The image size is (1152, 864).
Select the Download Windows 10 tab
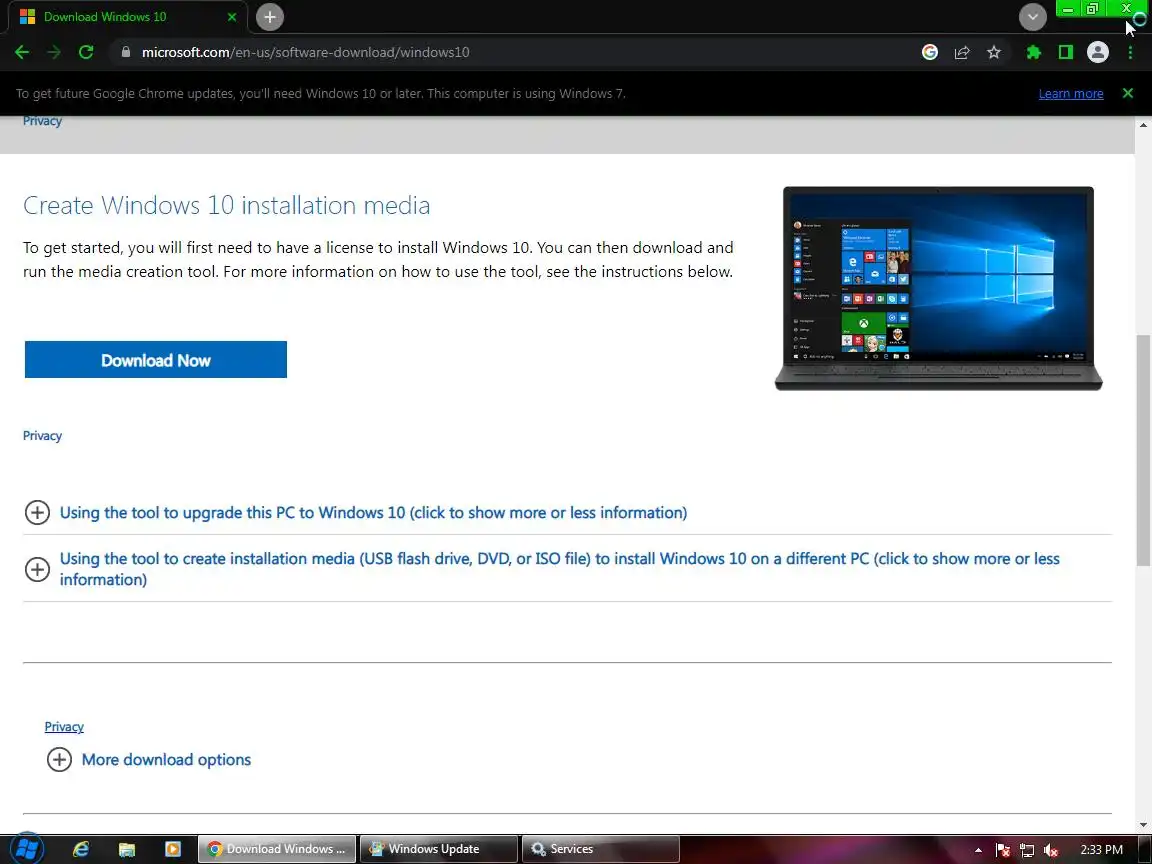125,17
